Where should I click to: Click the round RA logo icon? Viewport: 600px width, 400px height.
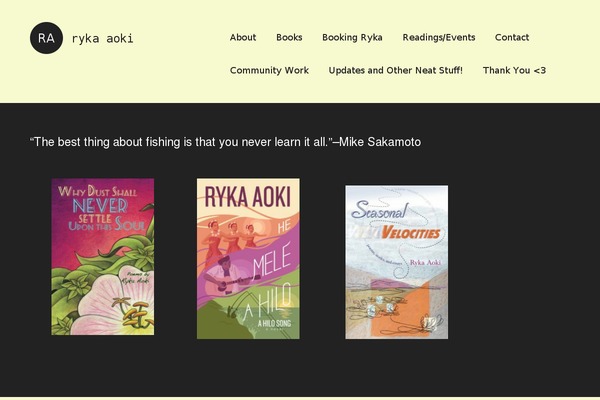(x=46, y=38)
